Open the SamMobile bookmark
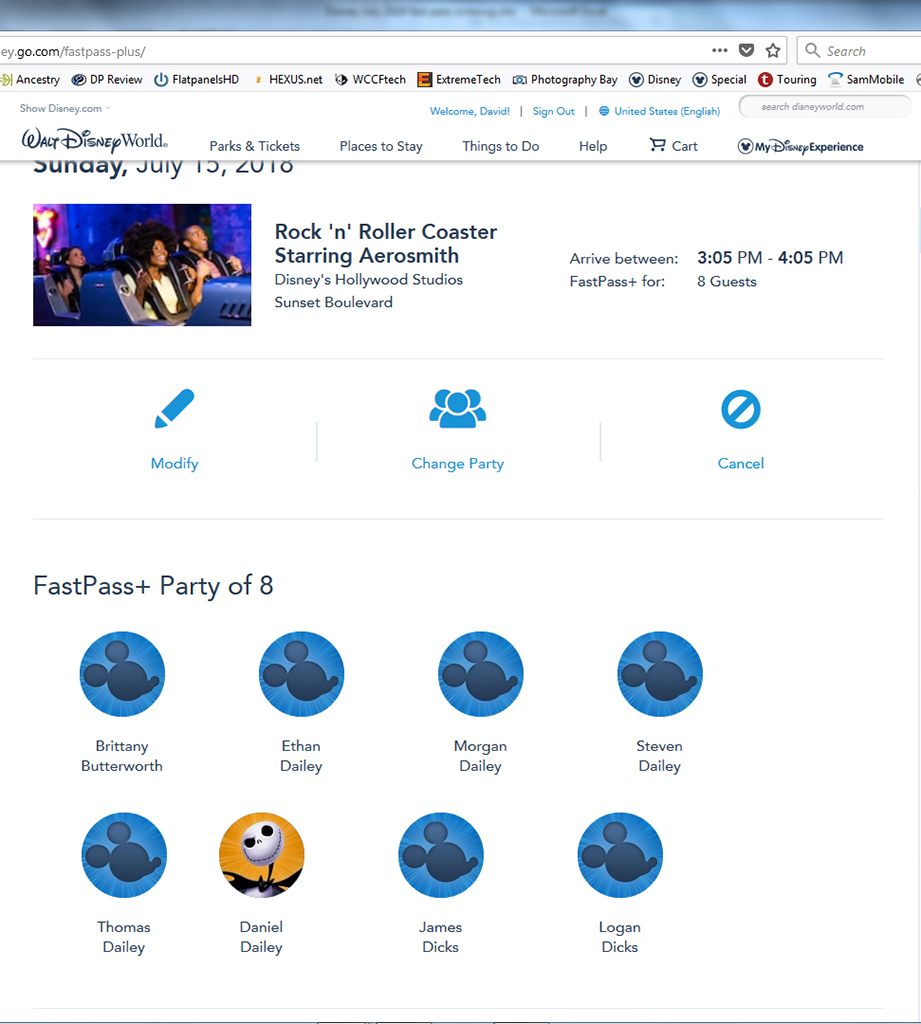This screenshot has width=921, height=1024. (x=866, y=80)
